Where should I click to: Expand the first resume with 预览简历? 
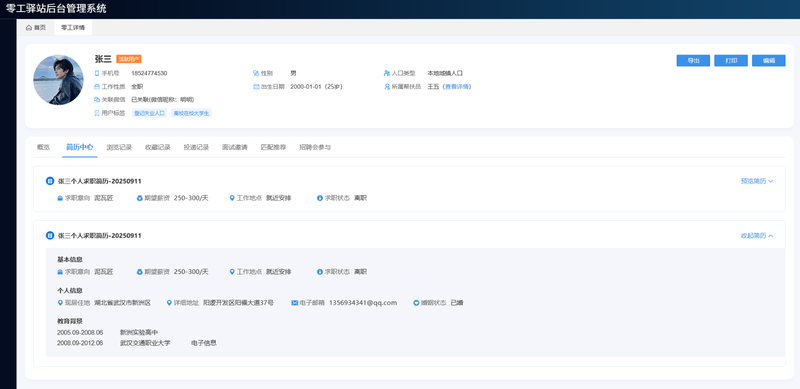click(757, 181)
